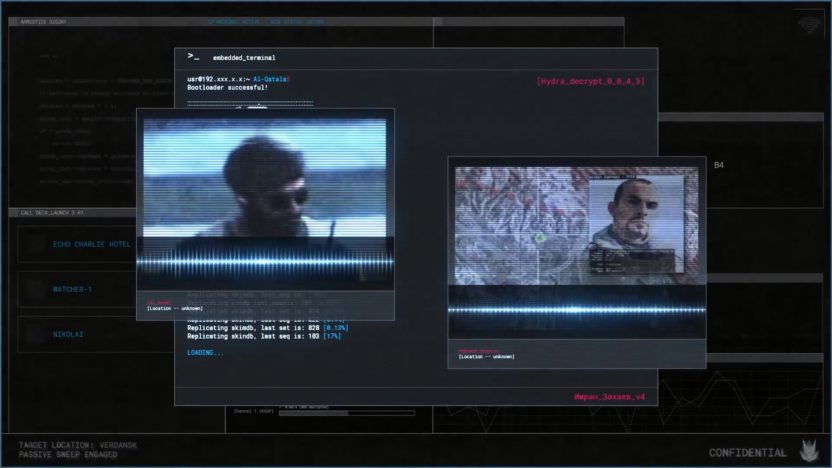The height and width of the screenshot is (468, 832).
Task: Click the Al-Qatala host name in terminal
Action: (x=271, y=79)
